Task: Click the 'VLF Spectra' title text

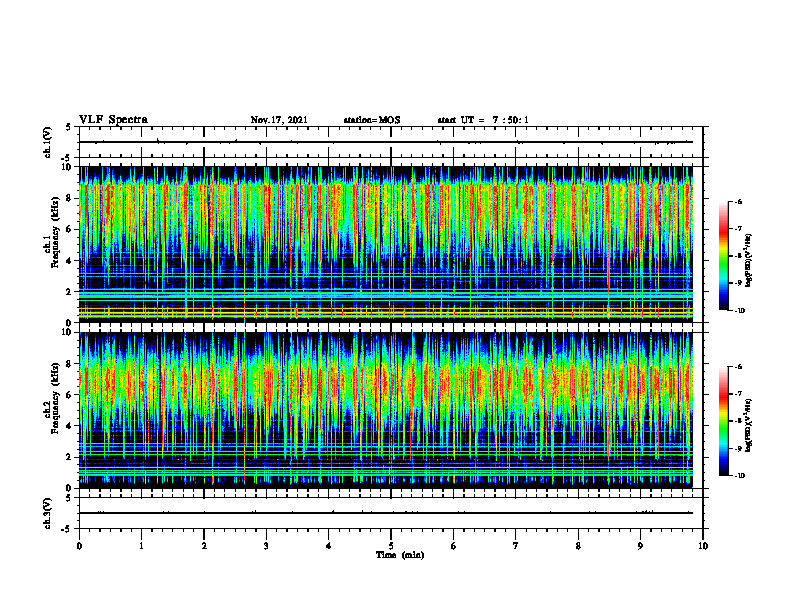Action: [x=113, y=120]
